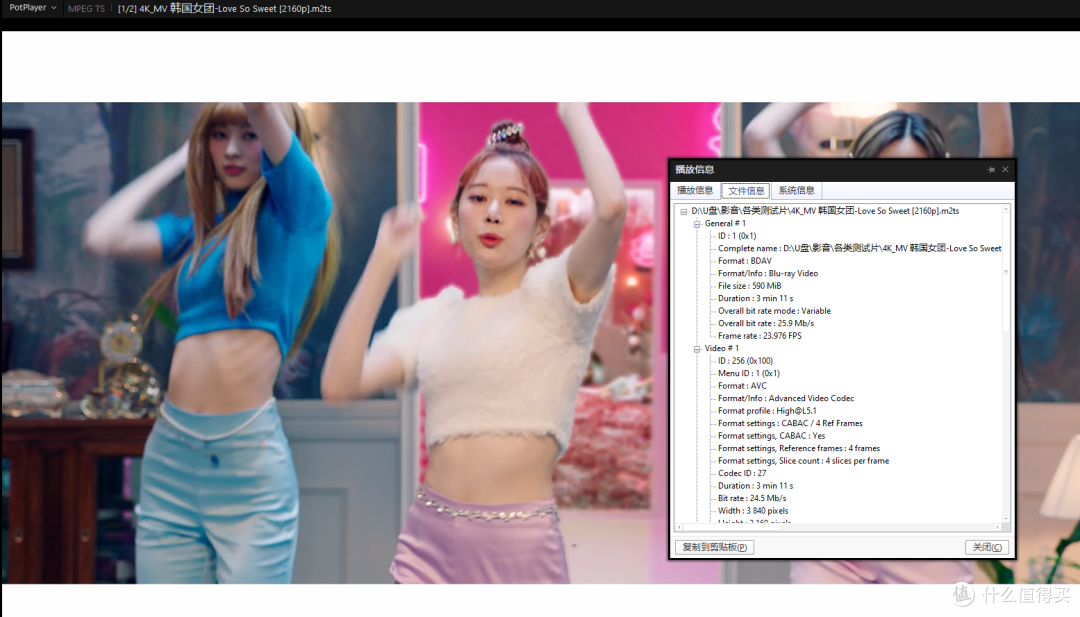This screenshot has width=1080, height=617.
Task: Click the 关闭(C) button
Action: (x=987, y=547)
